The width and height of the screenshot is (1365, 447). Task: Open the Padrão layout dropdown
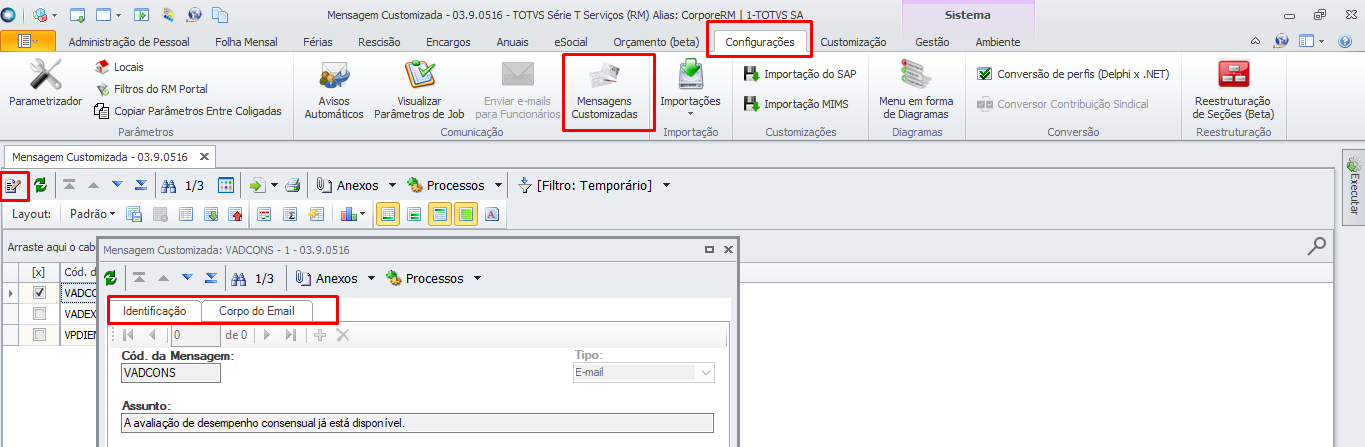pos(92,214)
